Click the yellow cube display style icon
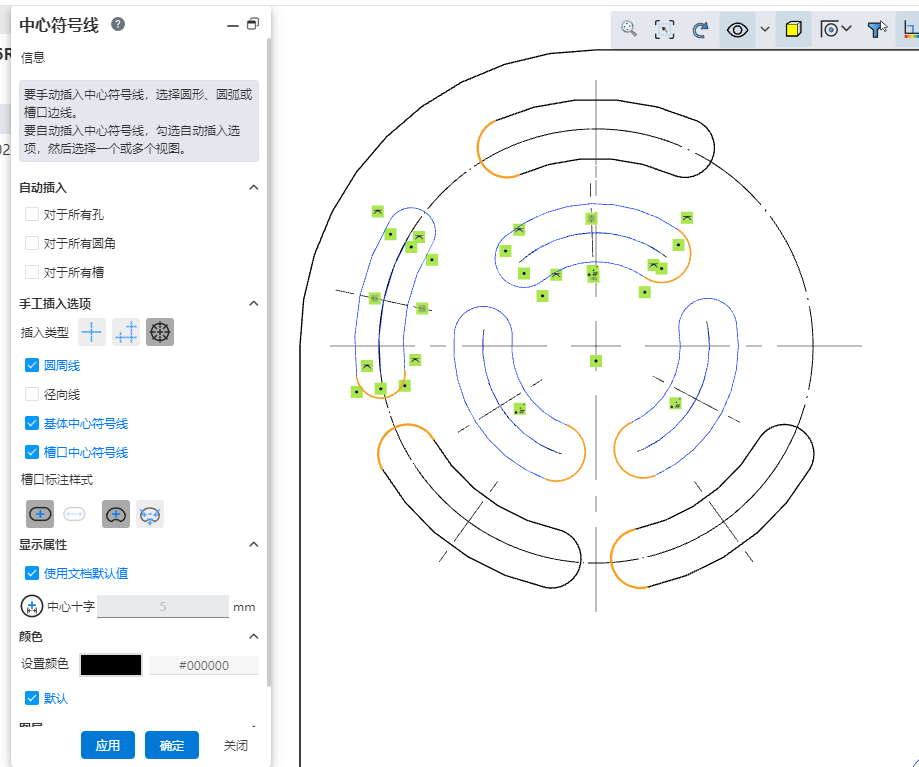 (x=793, y=29)
